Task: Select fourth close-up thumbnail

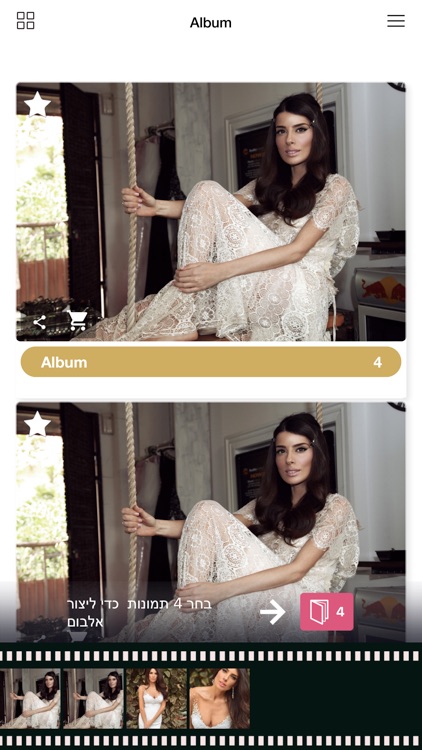Action: (219, 698)
